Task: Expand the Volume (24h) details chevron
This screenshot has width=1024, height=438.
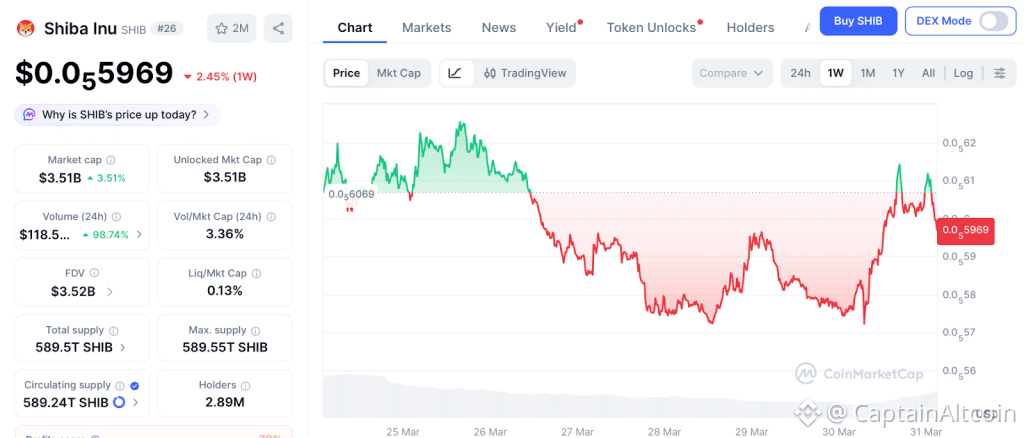Action: click(139, 235)
